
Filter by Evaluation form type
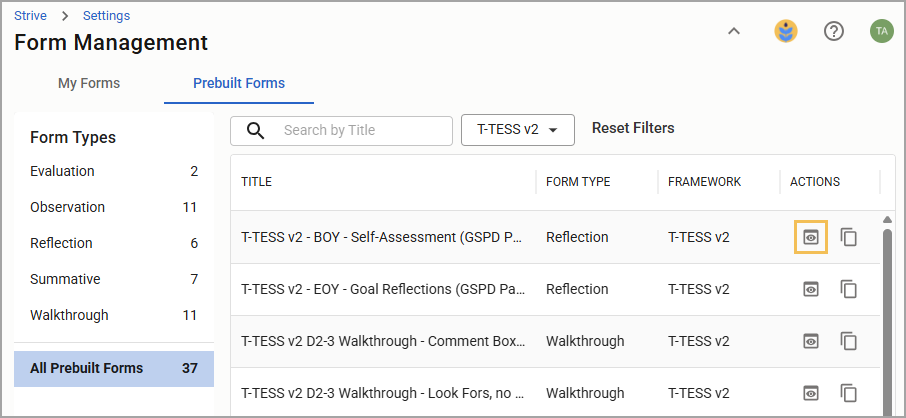[114, 171]
